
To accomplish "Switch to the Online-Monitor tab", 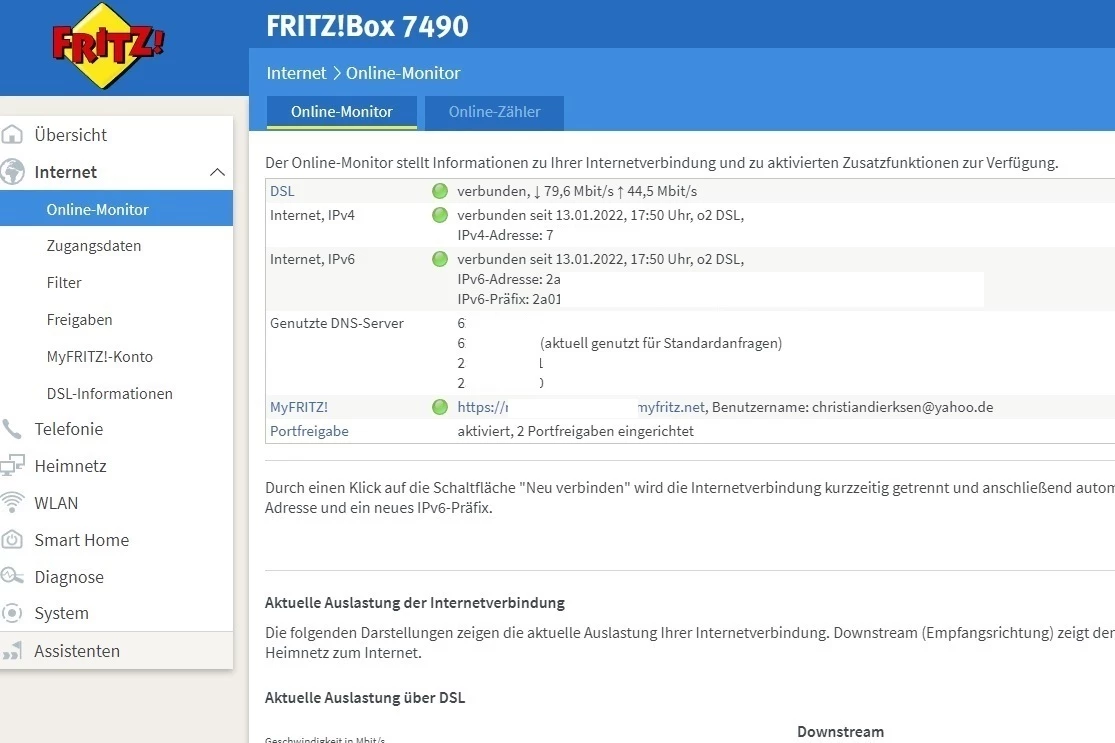I will click(x=341, y=112).
